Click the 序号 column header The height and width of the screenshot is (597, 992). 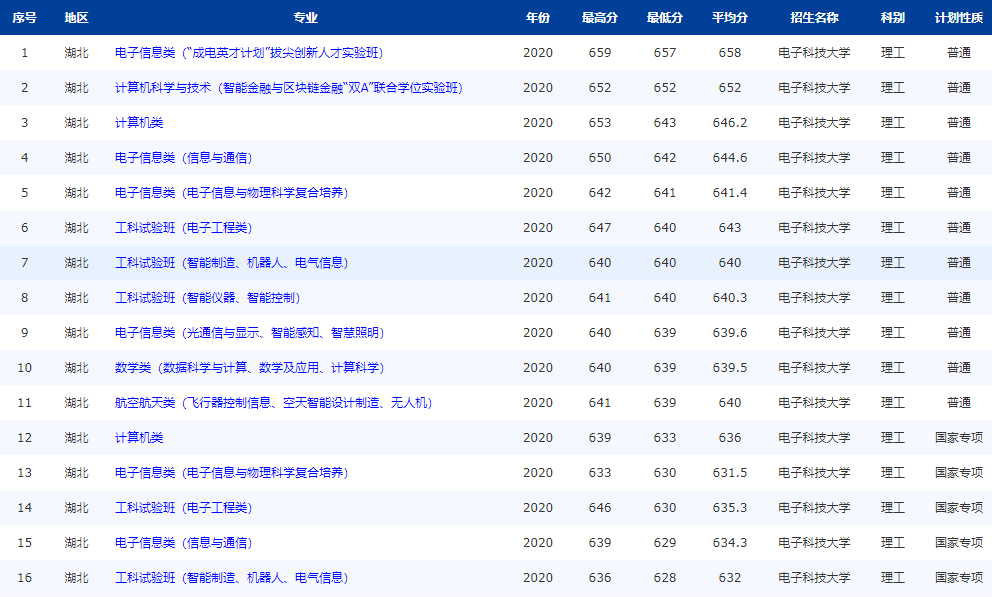click(x=27, y=16)
